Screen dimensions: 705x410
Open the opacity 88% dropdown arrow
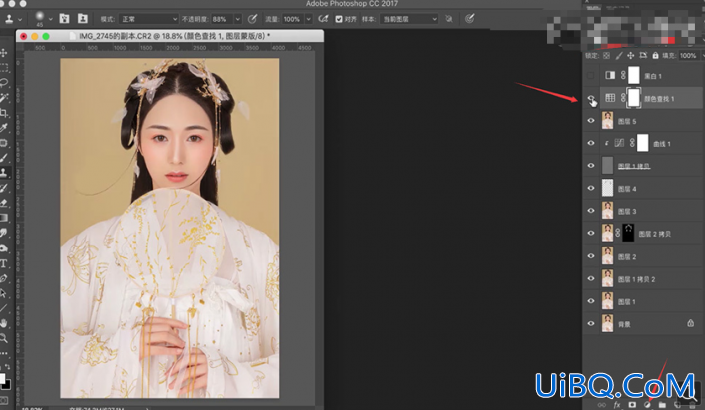tap(238, 19)
